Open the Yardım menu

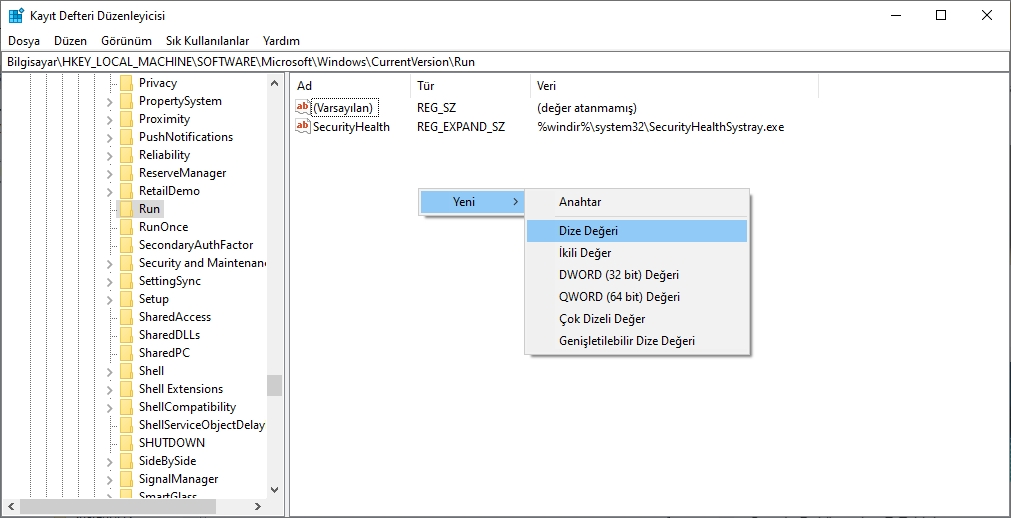(281, 41)
